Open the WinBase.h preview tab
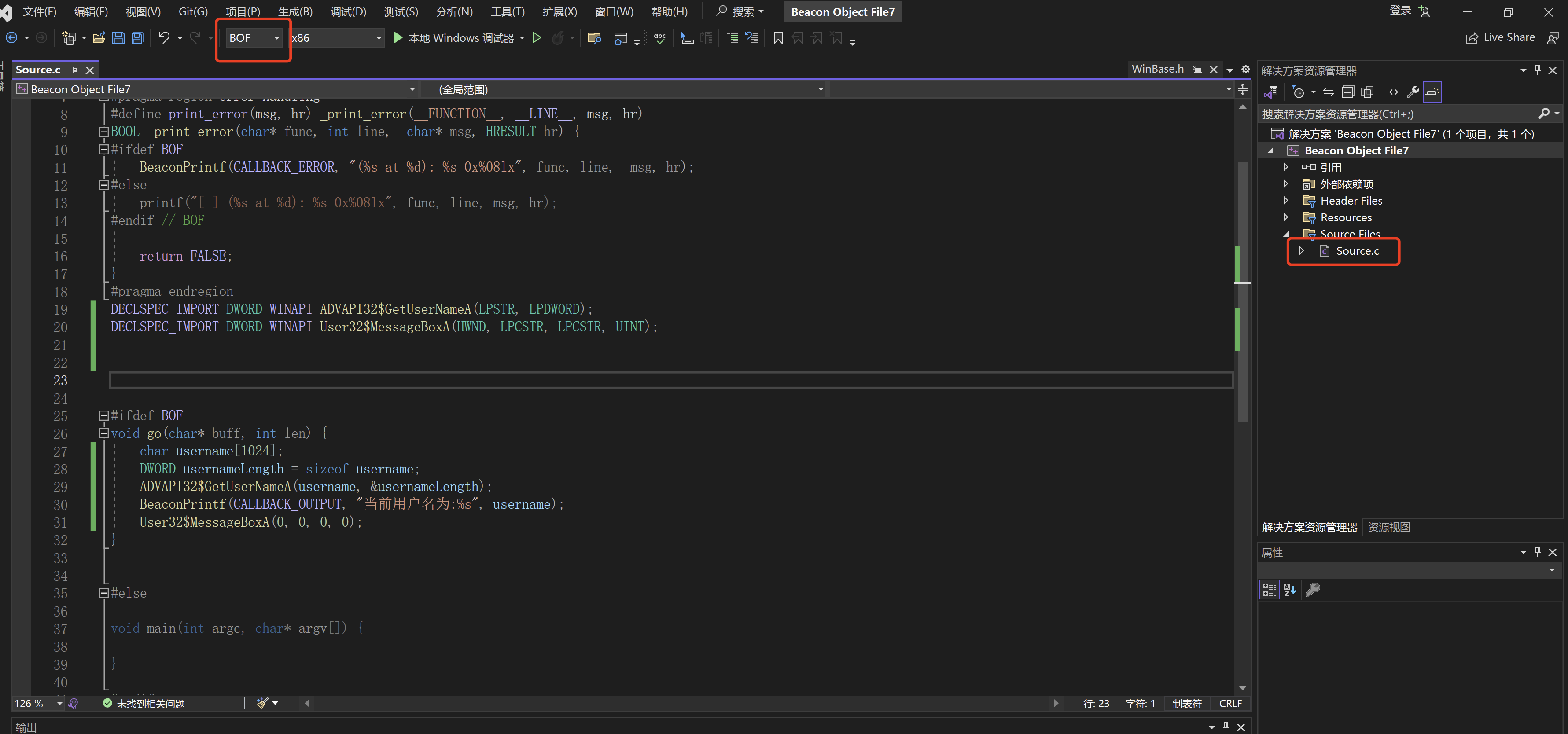Viewport: 1568px width, 734px height. 1158,69
